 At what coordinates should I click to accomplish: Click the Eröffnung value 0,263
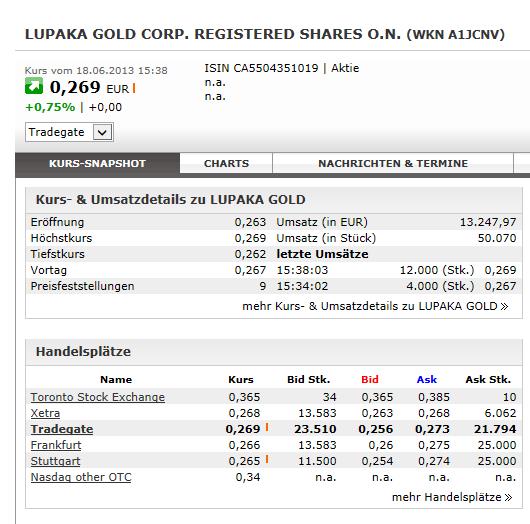250,222
